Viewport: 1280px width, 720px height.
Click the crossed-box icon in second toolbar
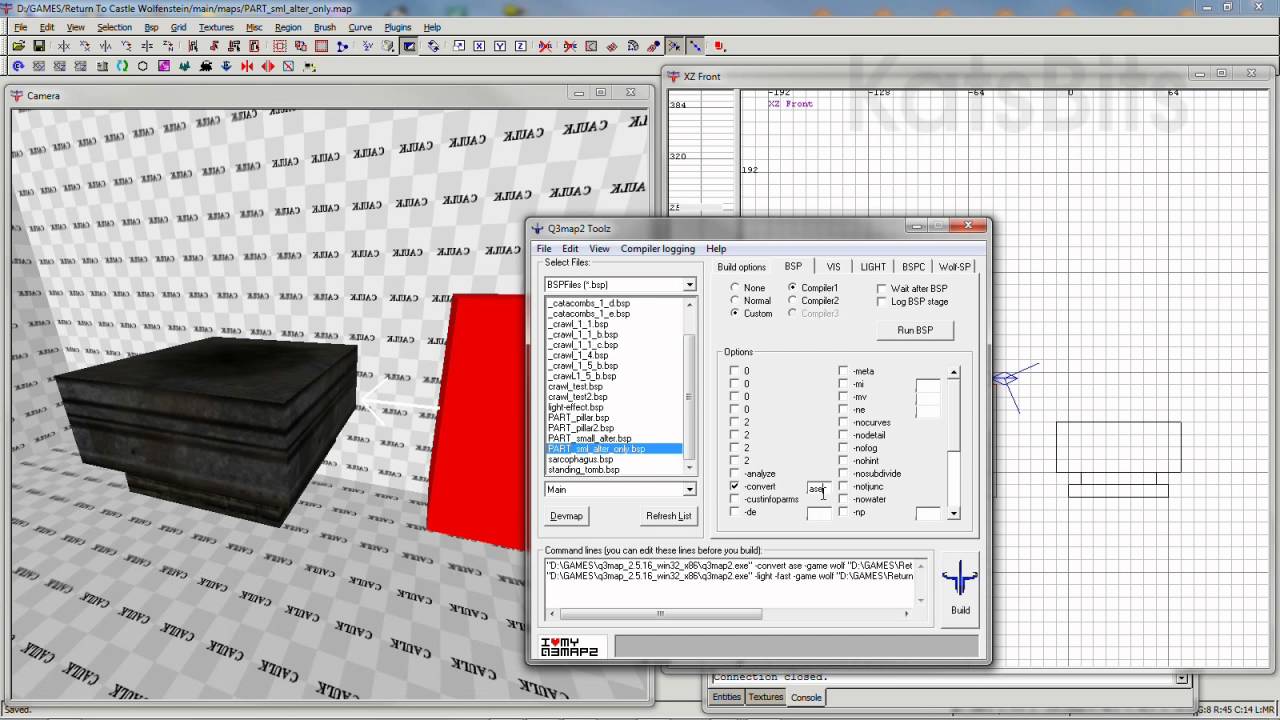point(288,66)
